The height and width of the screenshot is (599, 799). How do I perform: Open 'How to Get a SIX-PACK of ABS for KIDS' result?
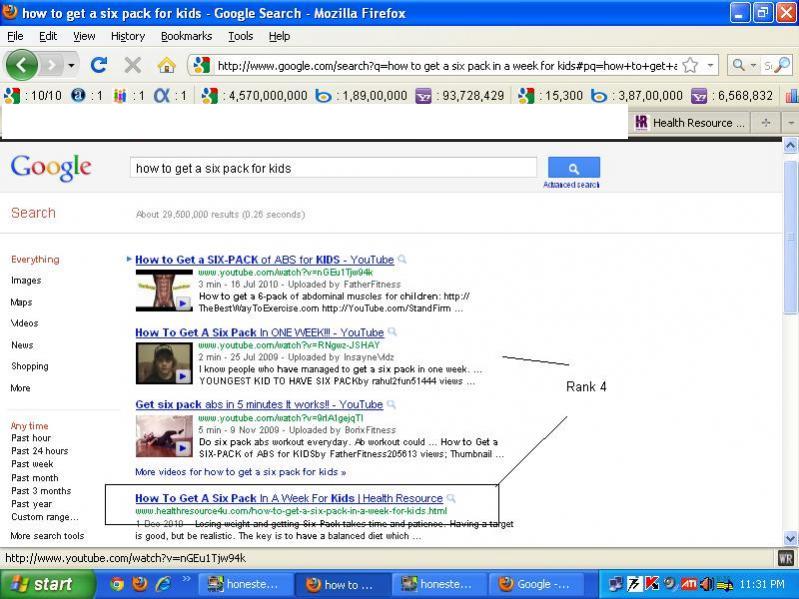pyautogui.click(x=264, y=260)
